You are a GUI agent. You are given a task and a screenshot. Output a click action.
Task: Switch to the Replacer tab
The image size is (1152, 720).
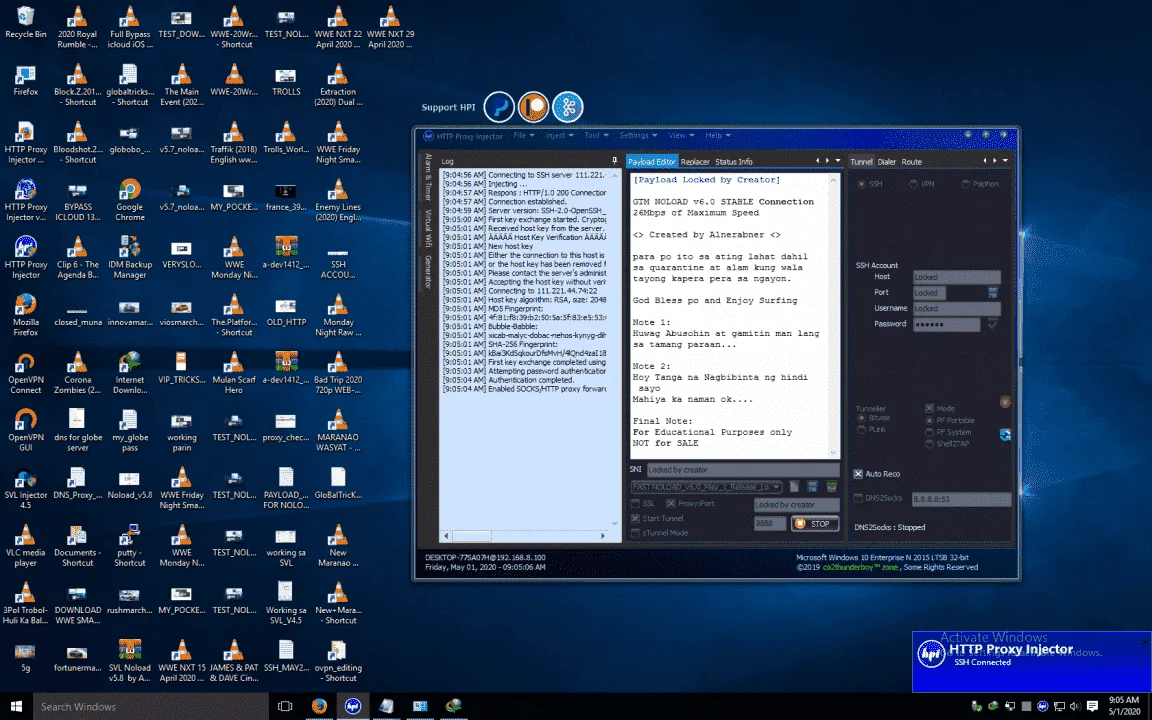tap(695, 162)
